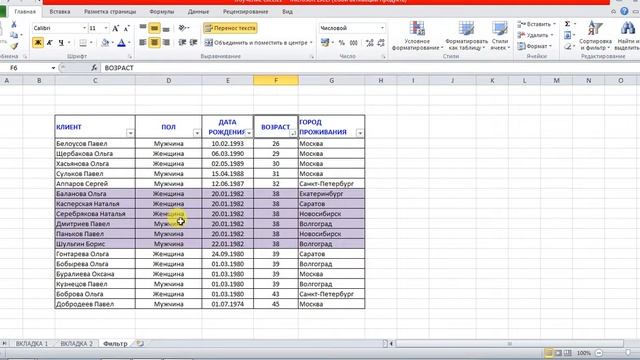
Task: Toggle align text right
Action: pyautogui.click(x=166, y=42)
